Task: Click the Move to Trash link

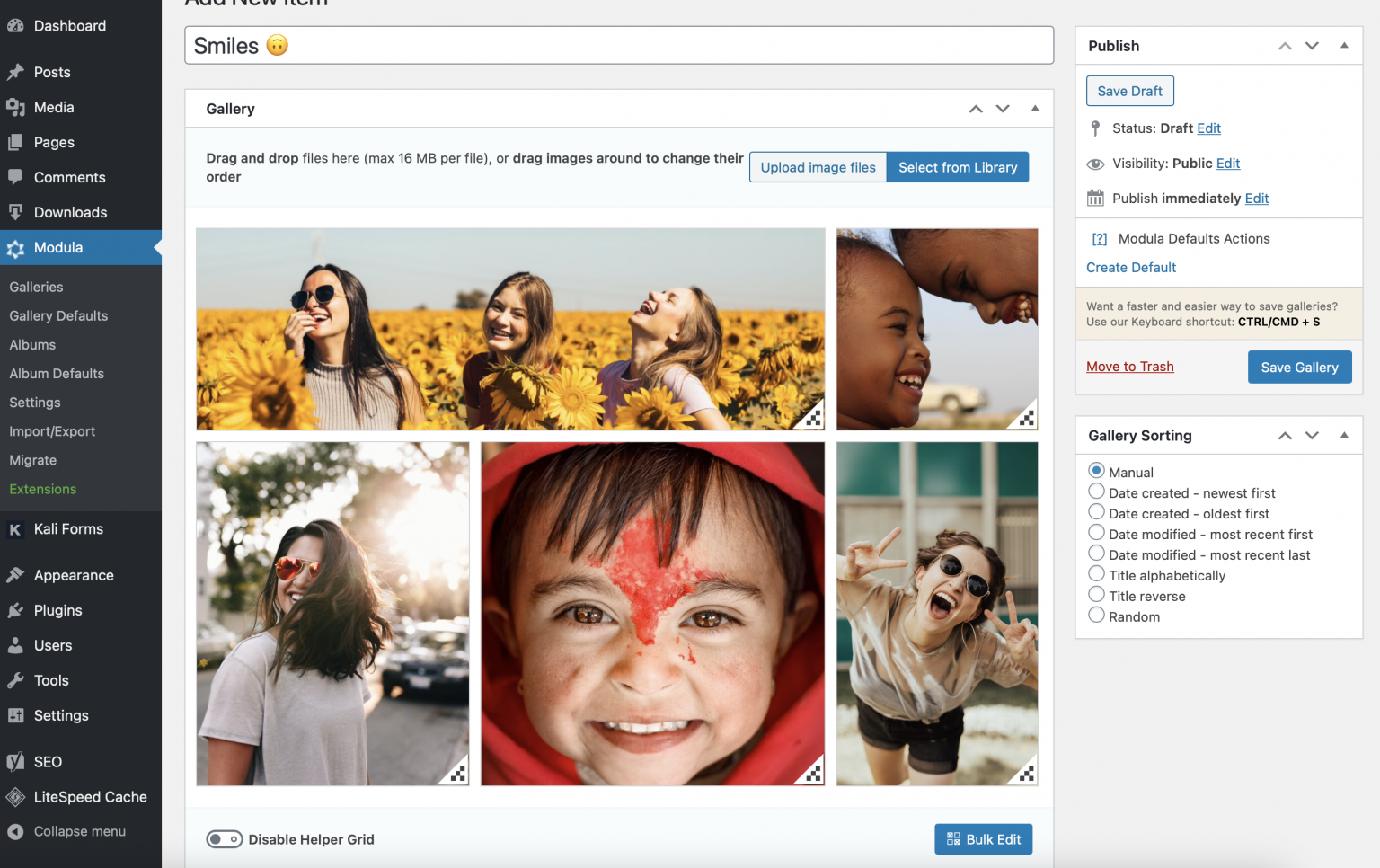Action: click(1129, 366)
